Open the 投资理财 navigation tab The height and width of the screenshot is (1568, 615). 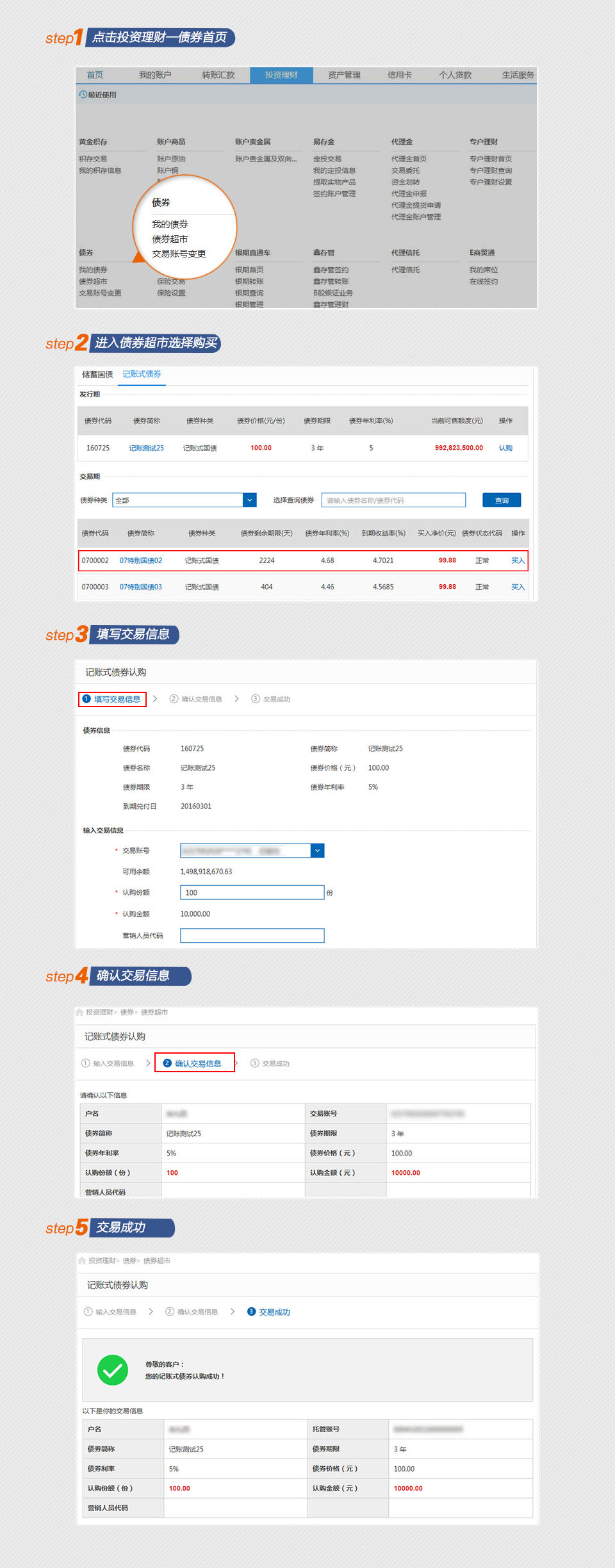pyautogui.click(x=281, y=75)
